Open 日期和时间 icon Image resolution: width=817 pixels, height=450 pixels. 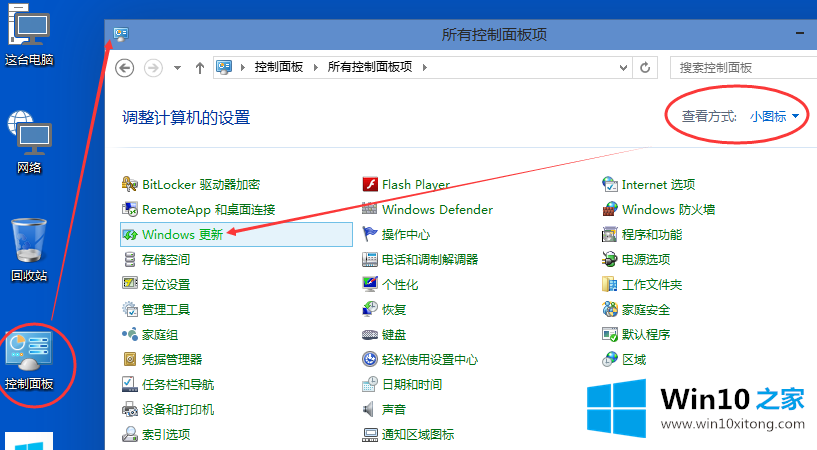click(370, 384)
